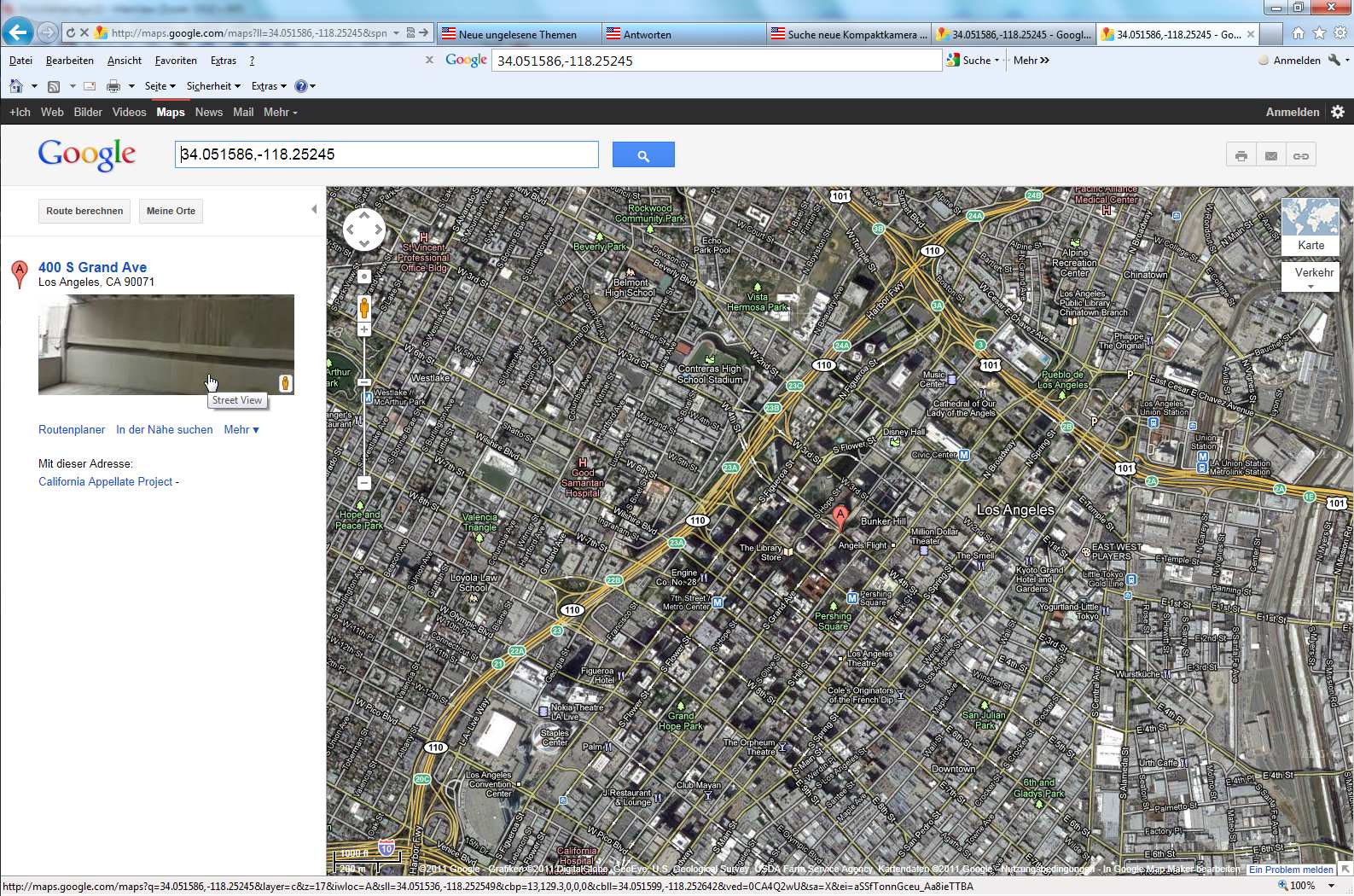
Task: Open Google options gear in the black bar
Action: [1338, 112]
